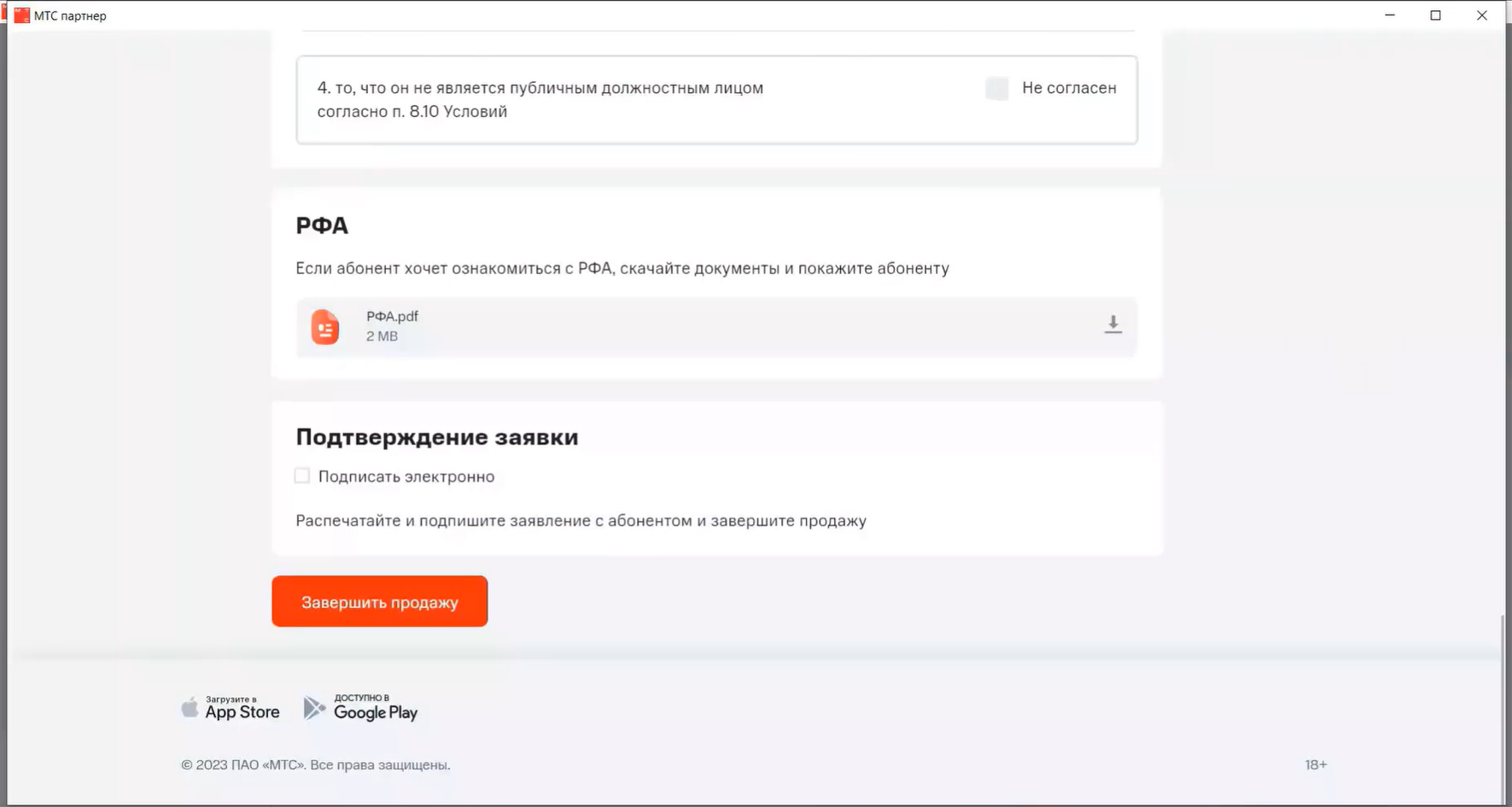Screen dimensions: 1512x807
Task: Click the РФА.pdf file name
Action: point(392,316)
